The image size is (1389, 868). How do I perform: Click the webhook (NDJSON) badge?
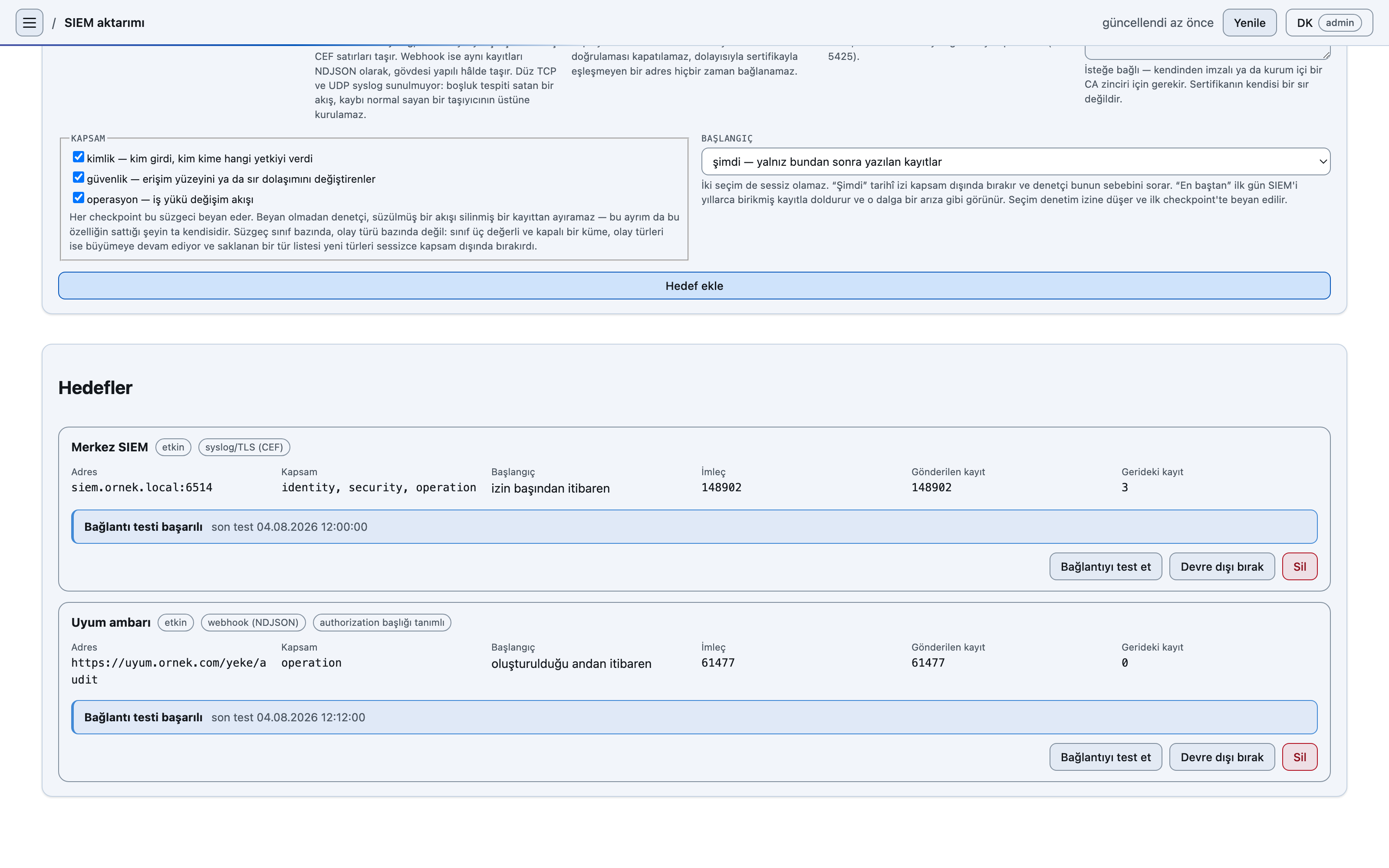(x=253, y=622)
